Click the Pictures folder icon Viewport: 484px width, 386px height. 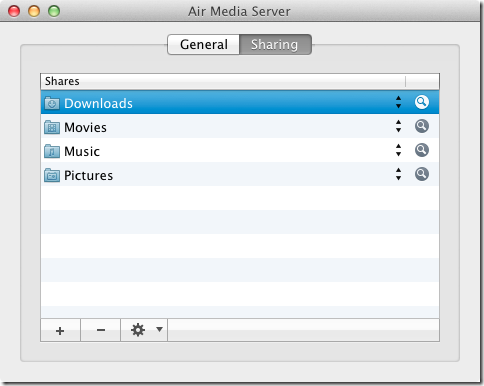(52, 175)
